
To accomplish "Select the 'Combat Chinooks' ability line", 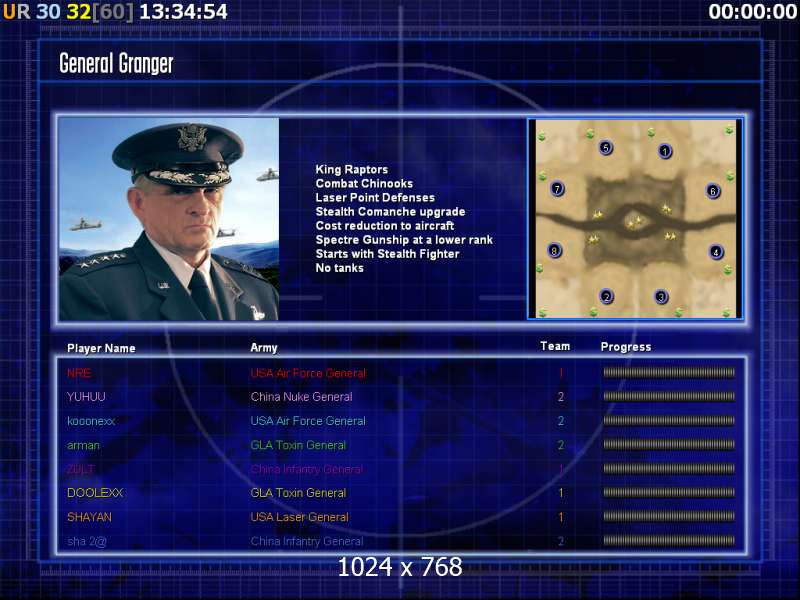I will (364, 183).
